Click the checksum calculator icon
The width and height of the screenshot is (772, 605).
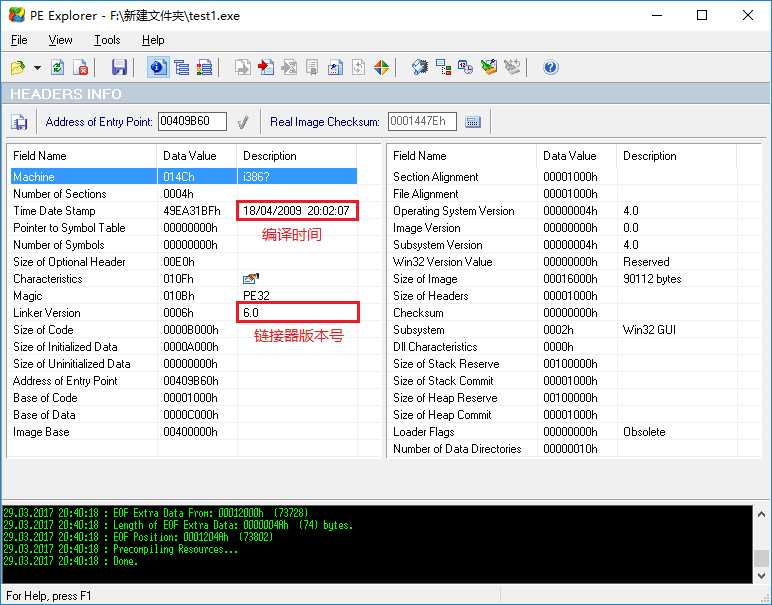pyautogui.click(x=473, y=122)
